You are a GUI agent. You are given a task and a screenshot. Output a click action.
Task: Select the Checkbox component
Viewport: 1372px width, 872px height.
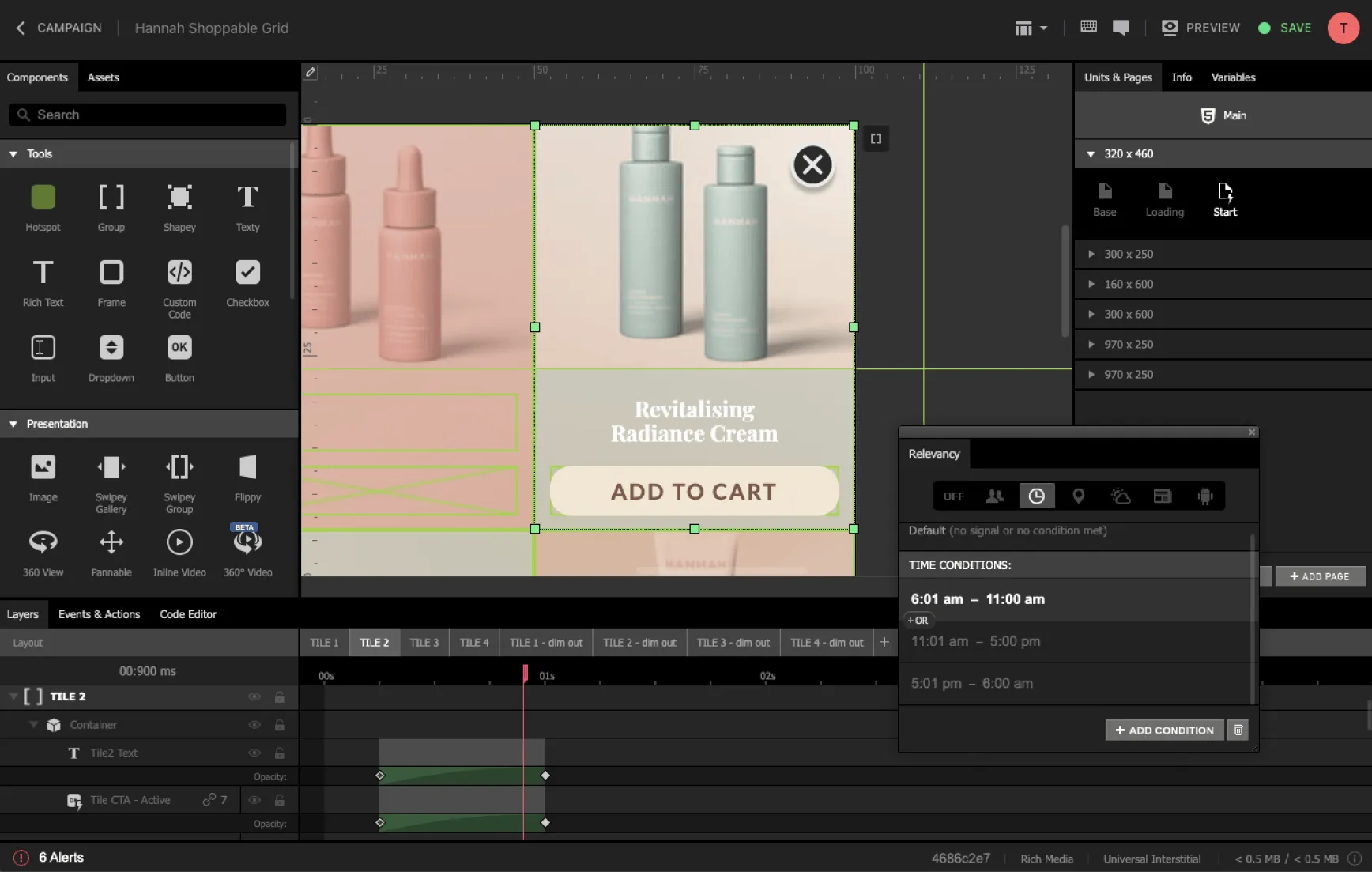[x=247, y=282]
